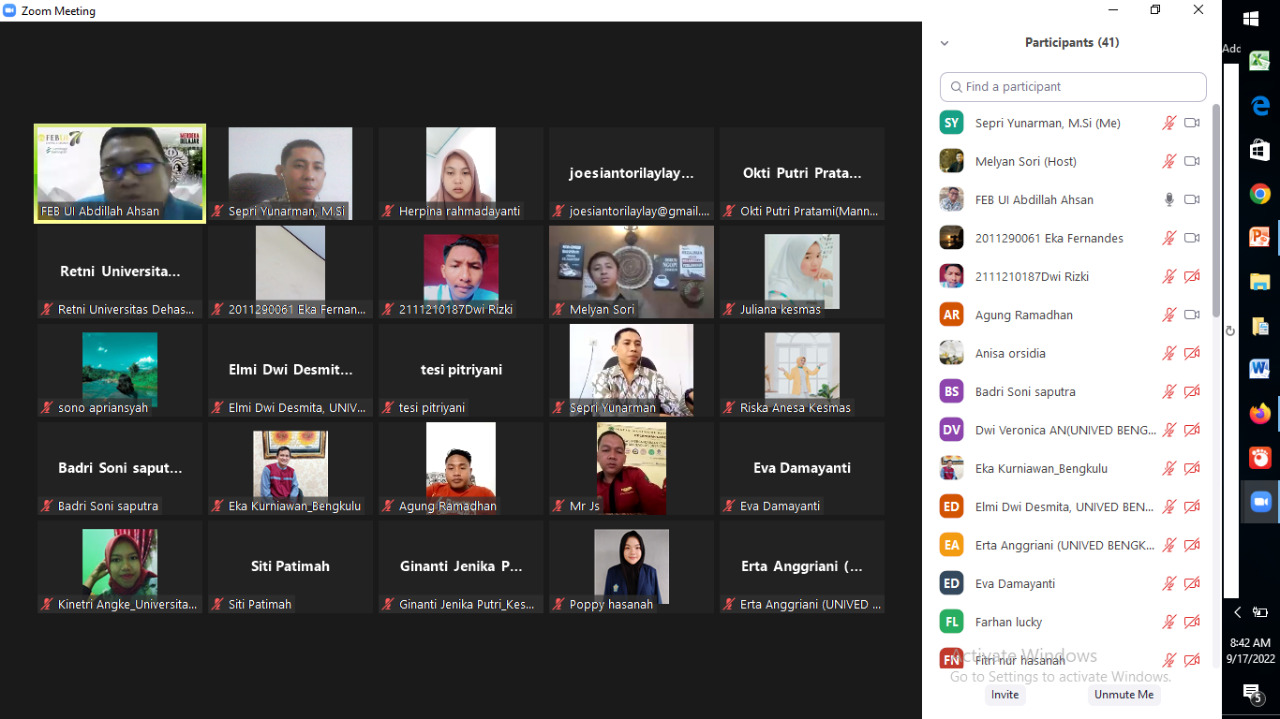Open Google Chrome from the taskbar
This screenshot has height=719, width=1280.
(x=1259, y=194)
